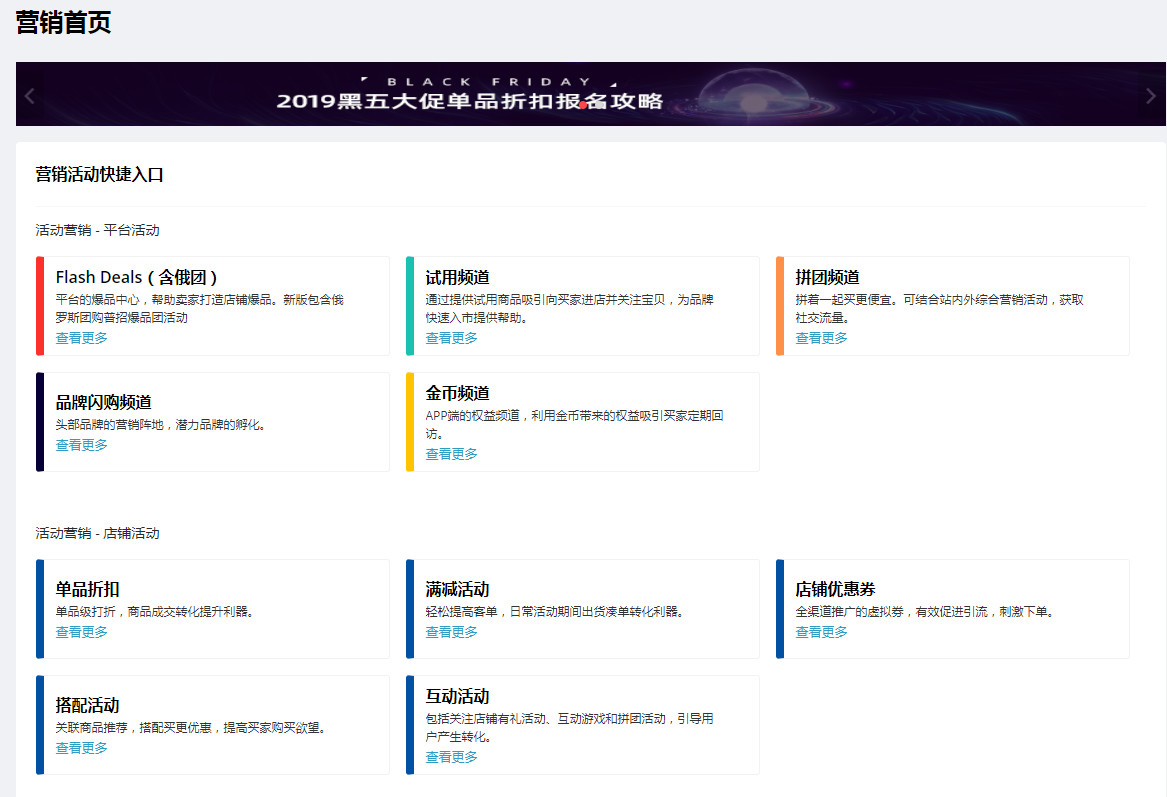
Task: Click the 拼团频道 card heading
Action: click(x=828, y=277)
